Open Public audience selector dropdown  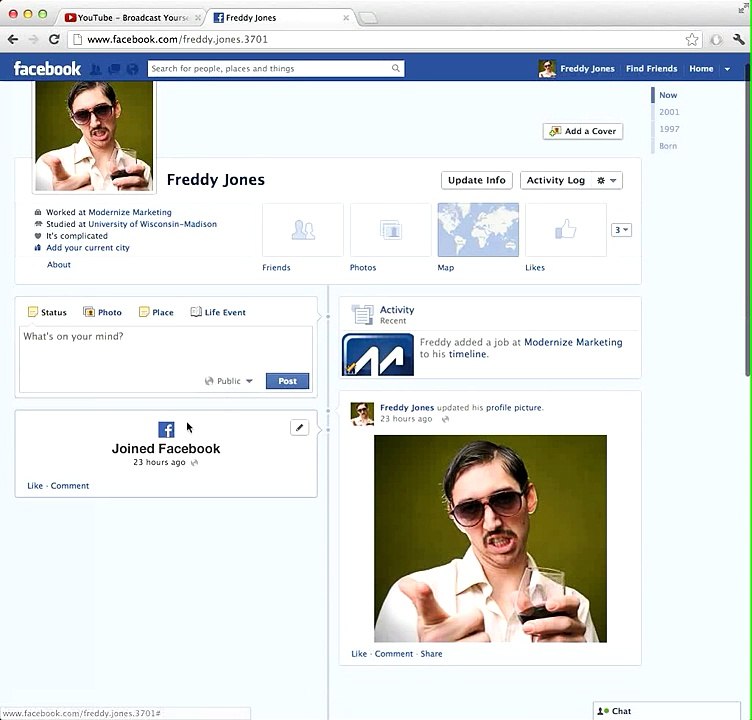pos(228,381)
